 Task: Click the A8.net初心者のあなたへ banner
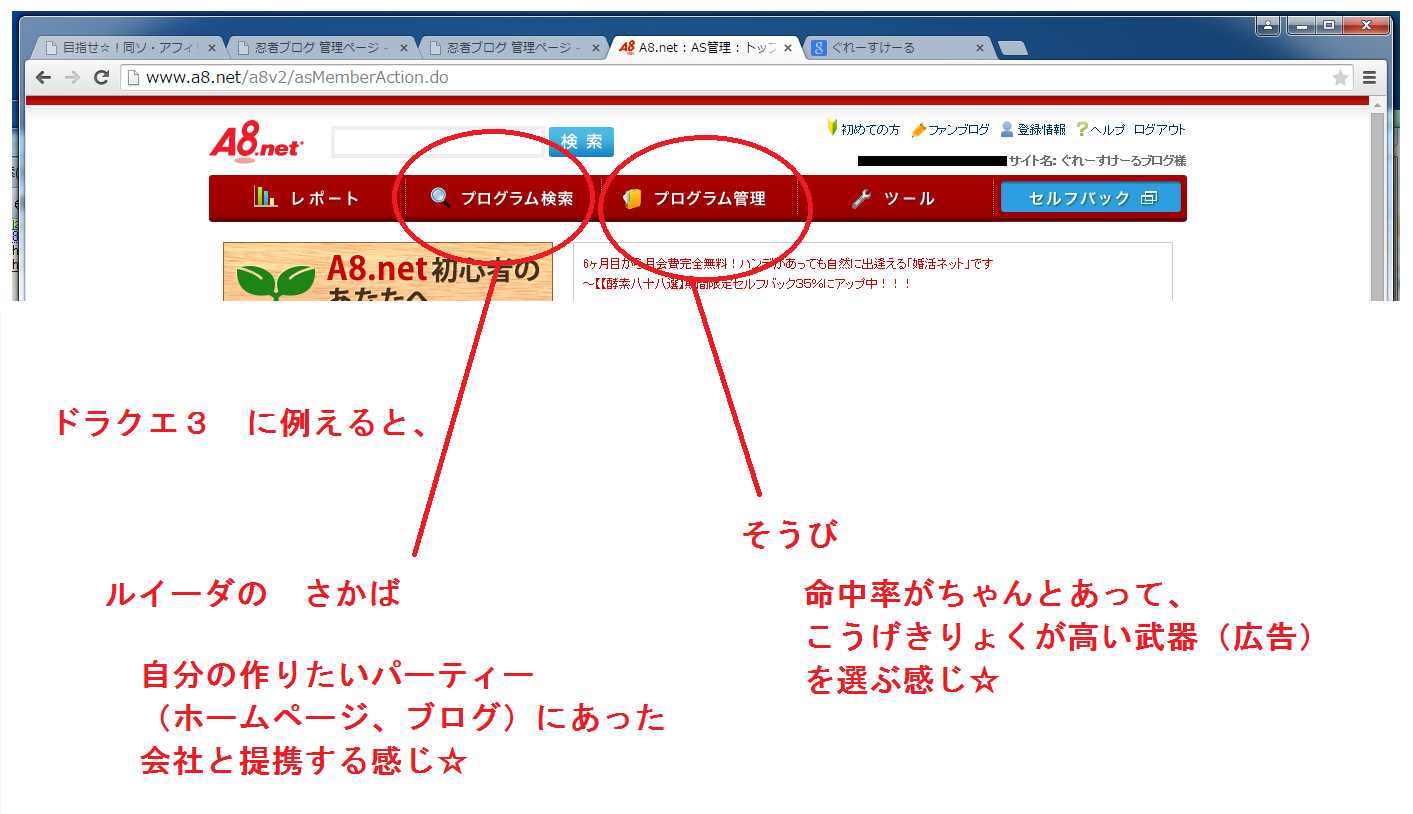point(388,271)
